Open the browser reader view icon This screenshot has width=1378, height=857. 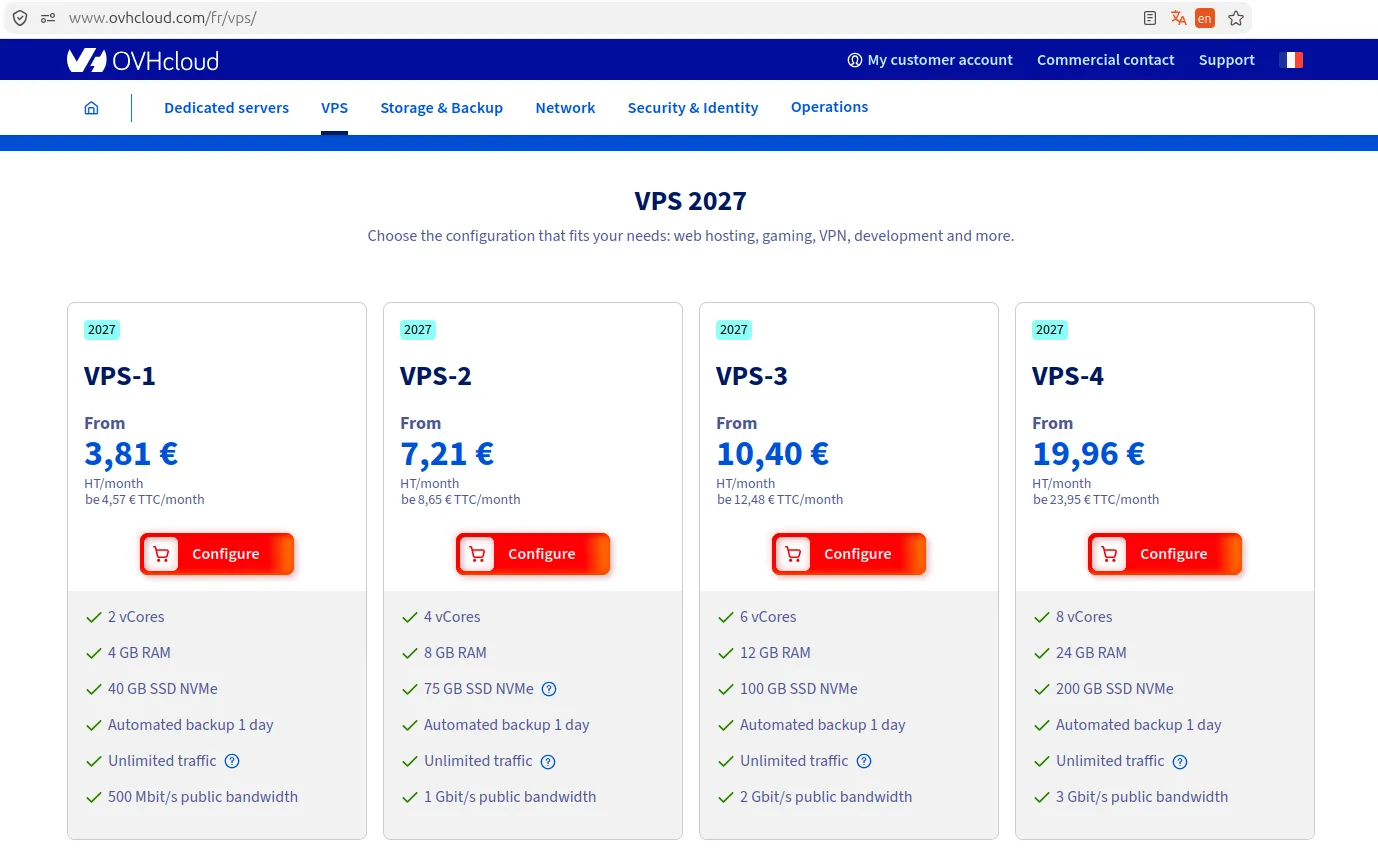coord(1150,18)
